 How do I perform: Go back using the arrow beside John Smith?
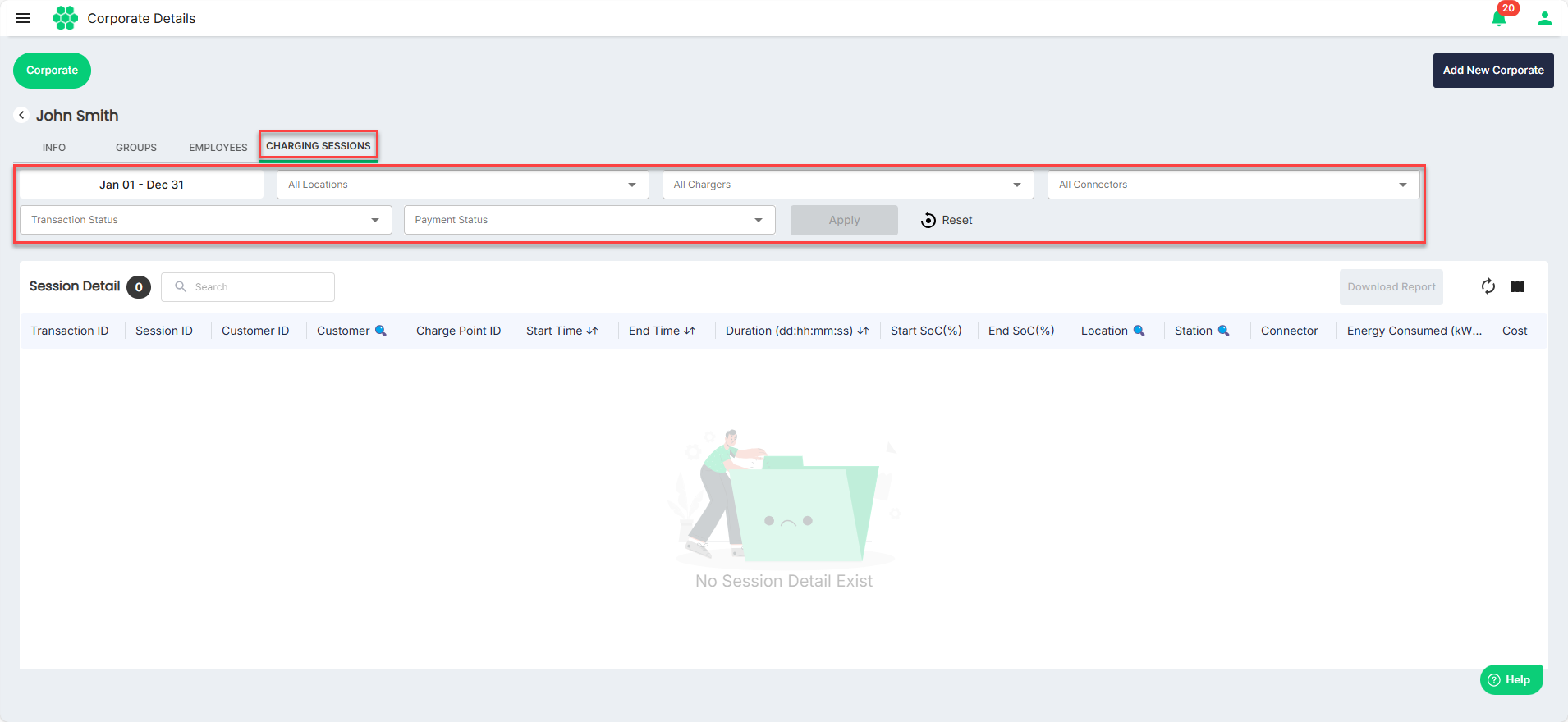21,115
